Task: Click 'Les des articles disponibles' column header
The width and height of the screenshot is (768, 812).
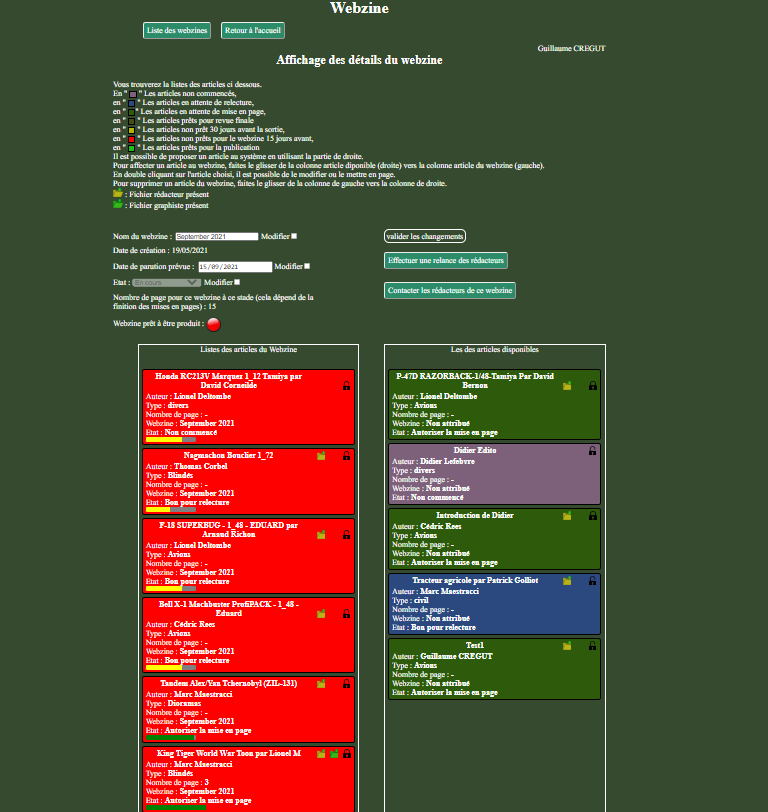Action: coord(495,350)
